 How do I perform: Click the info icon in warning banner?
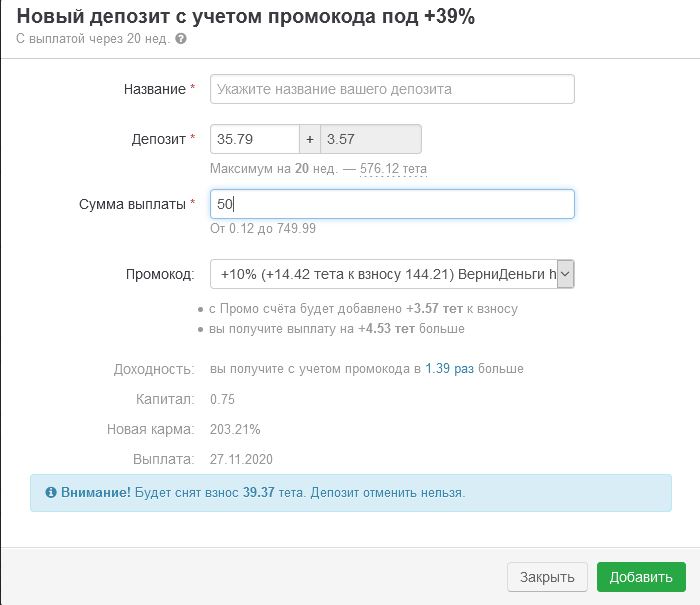[x=51, y=493]
